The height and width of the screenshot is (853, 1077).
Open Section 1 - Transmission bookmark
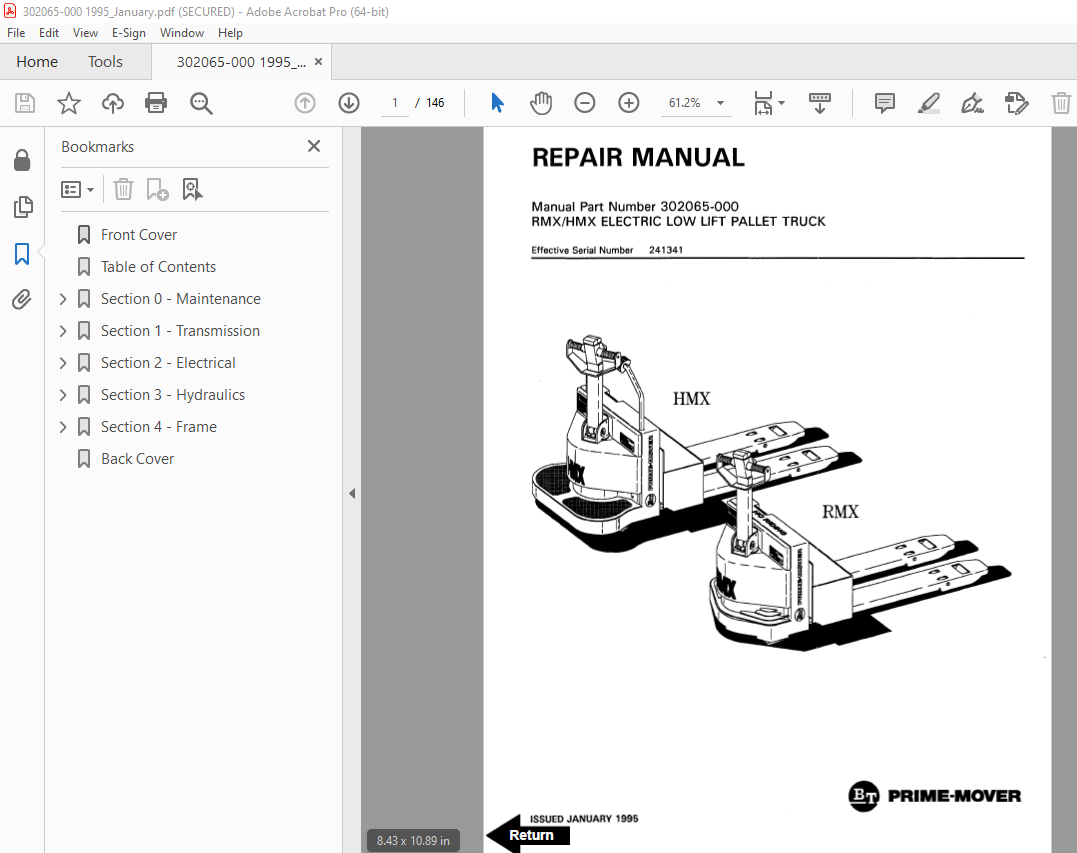tap(180, 331)
